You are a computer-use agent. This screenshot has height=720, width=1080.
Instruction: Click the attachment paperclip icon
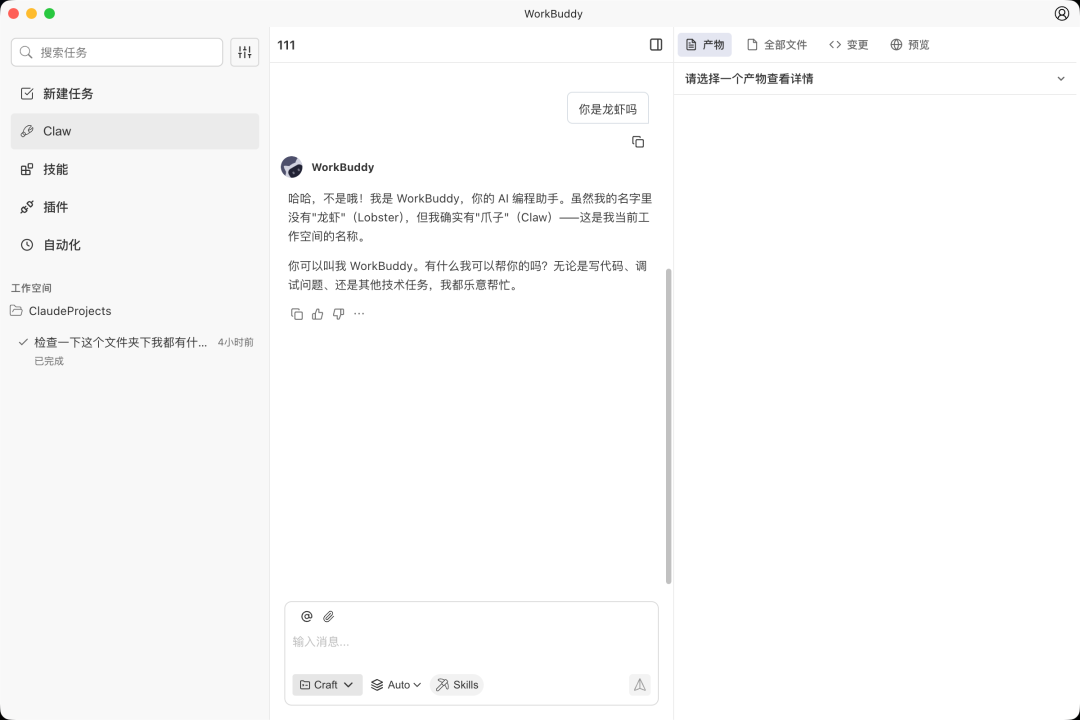pyautogui.click(x=326, y=616)
